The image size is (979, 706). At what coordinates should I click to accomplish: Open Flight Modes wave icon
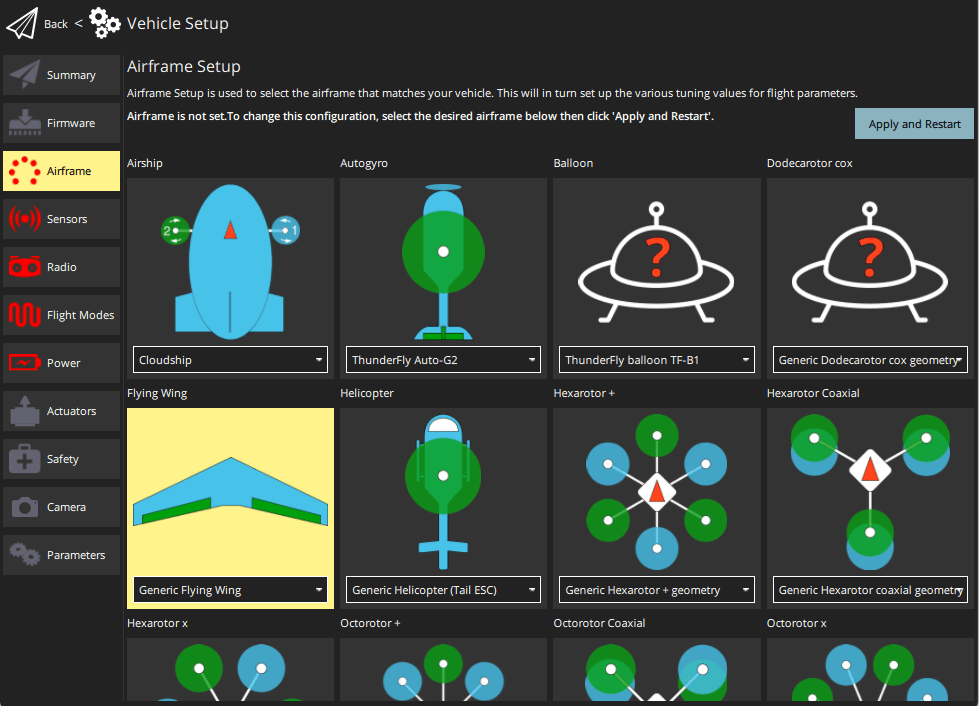tap(25, 315)
